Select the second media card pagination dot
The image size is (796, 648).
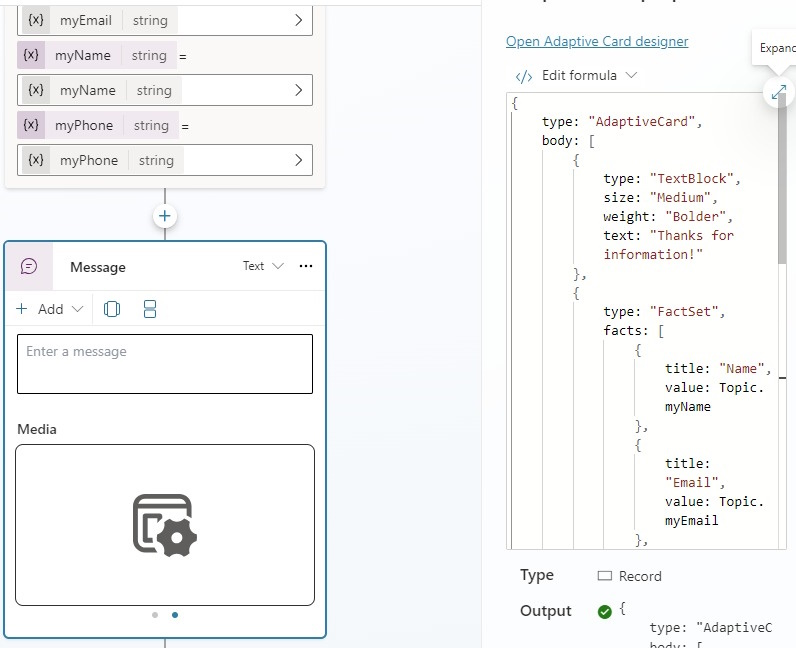click(175, 615)
